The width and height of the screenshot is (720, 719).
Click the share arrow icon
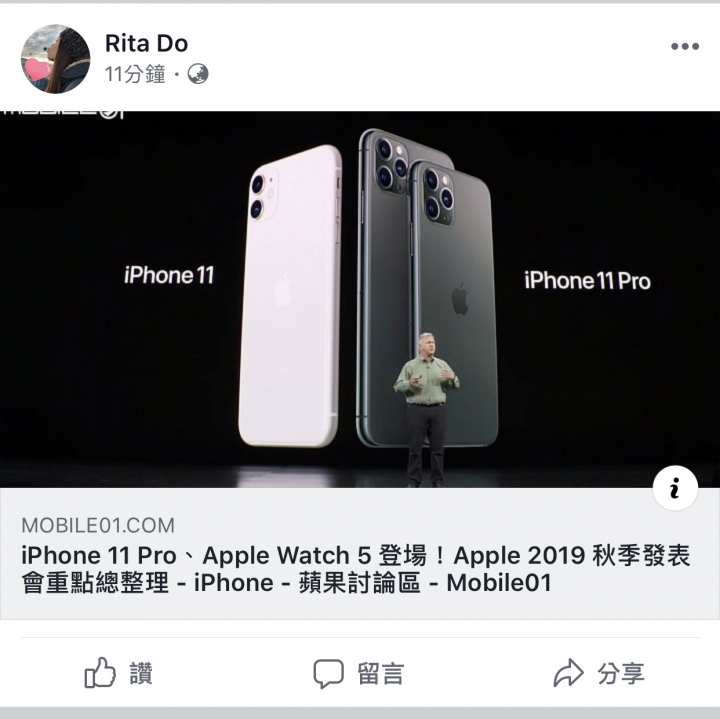pyautogui.click(x=568, y=673)
